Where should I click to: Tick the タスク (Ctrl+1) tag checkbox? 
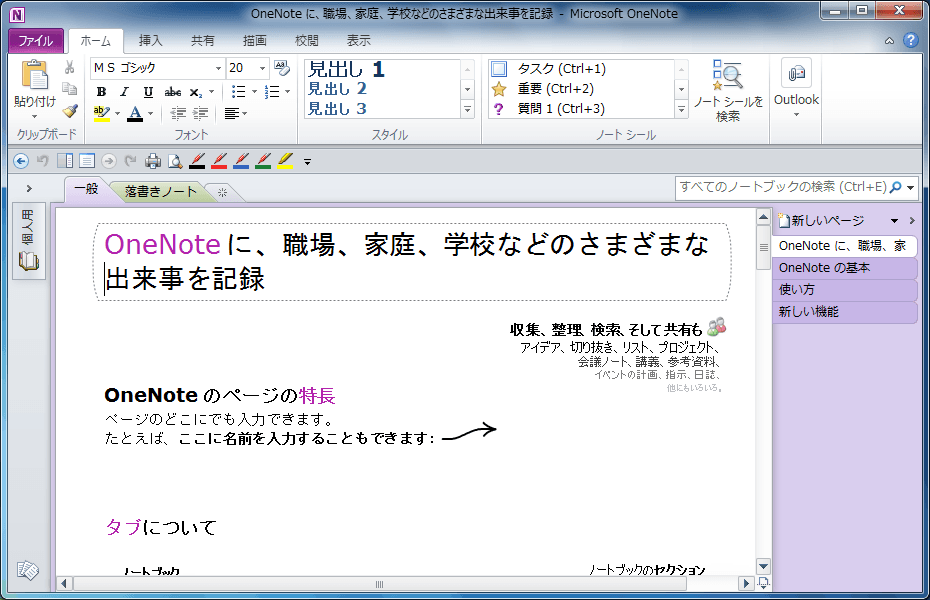[499, 69]
